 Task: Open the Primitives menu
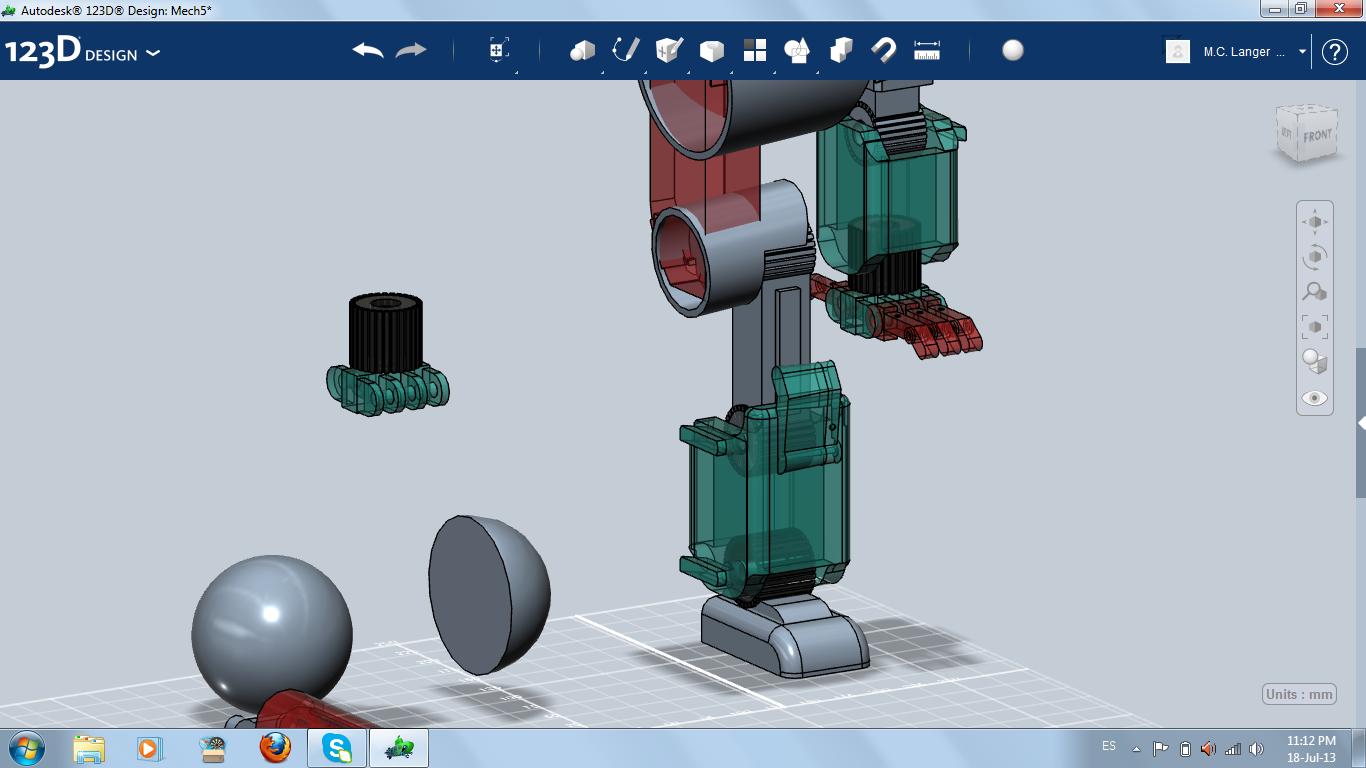pos(582,50)
